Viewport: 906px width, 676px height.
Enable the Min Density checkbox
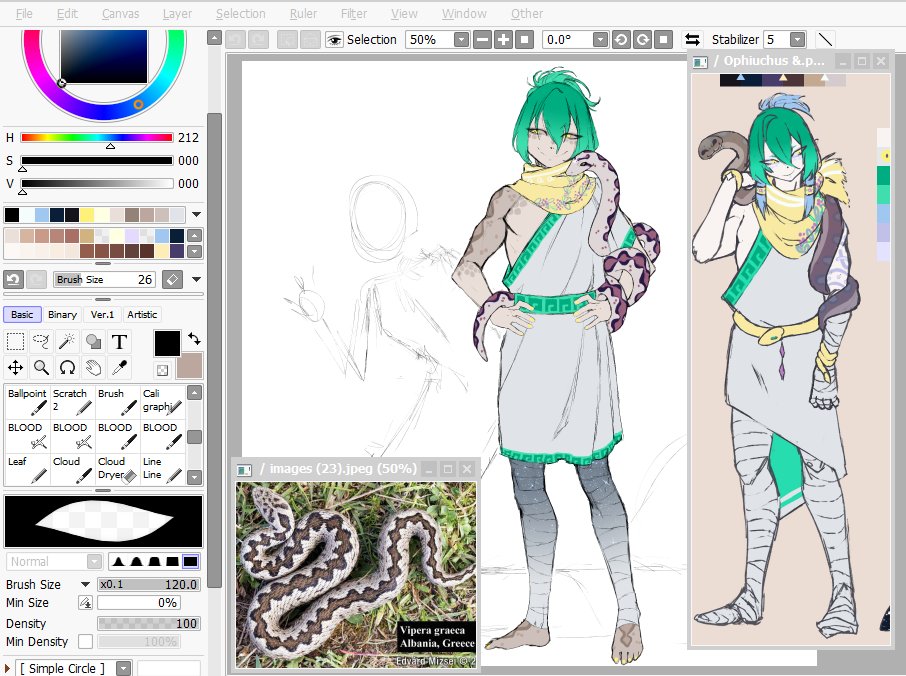pyautogui.click(x=86, y=641)
